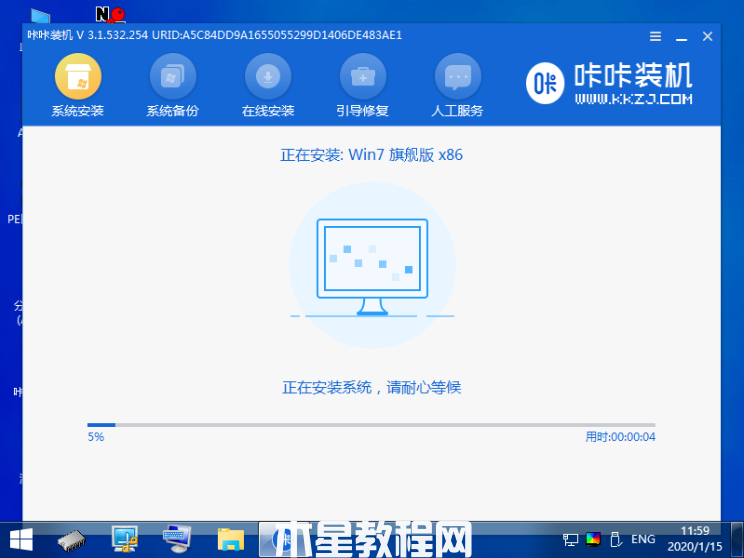Open the WWW.KKZJ.COM website link
Viewport: 744px width, 558px height.
click(x=633, y=99)
